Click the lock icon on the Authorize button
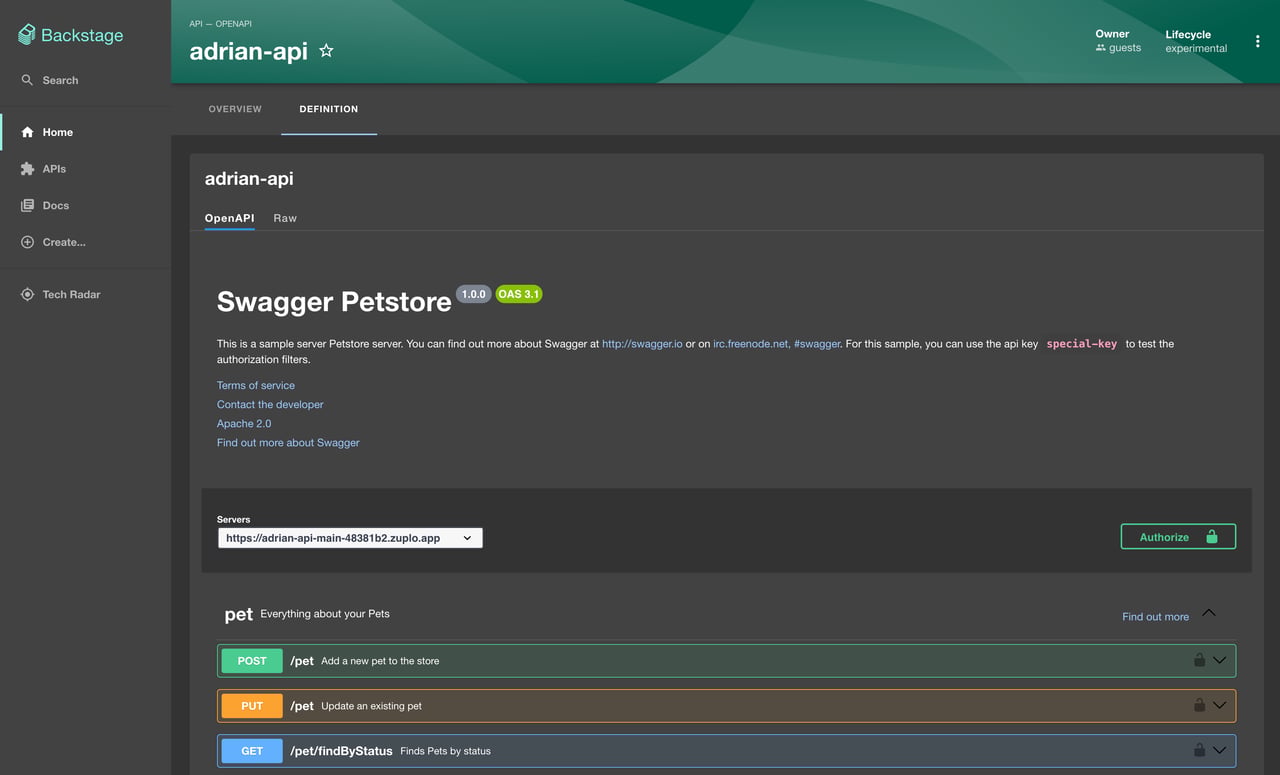The height and width of the screenshot is (775, 1280). (x=1212, y=537)
